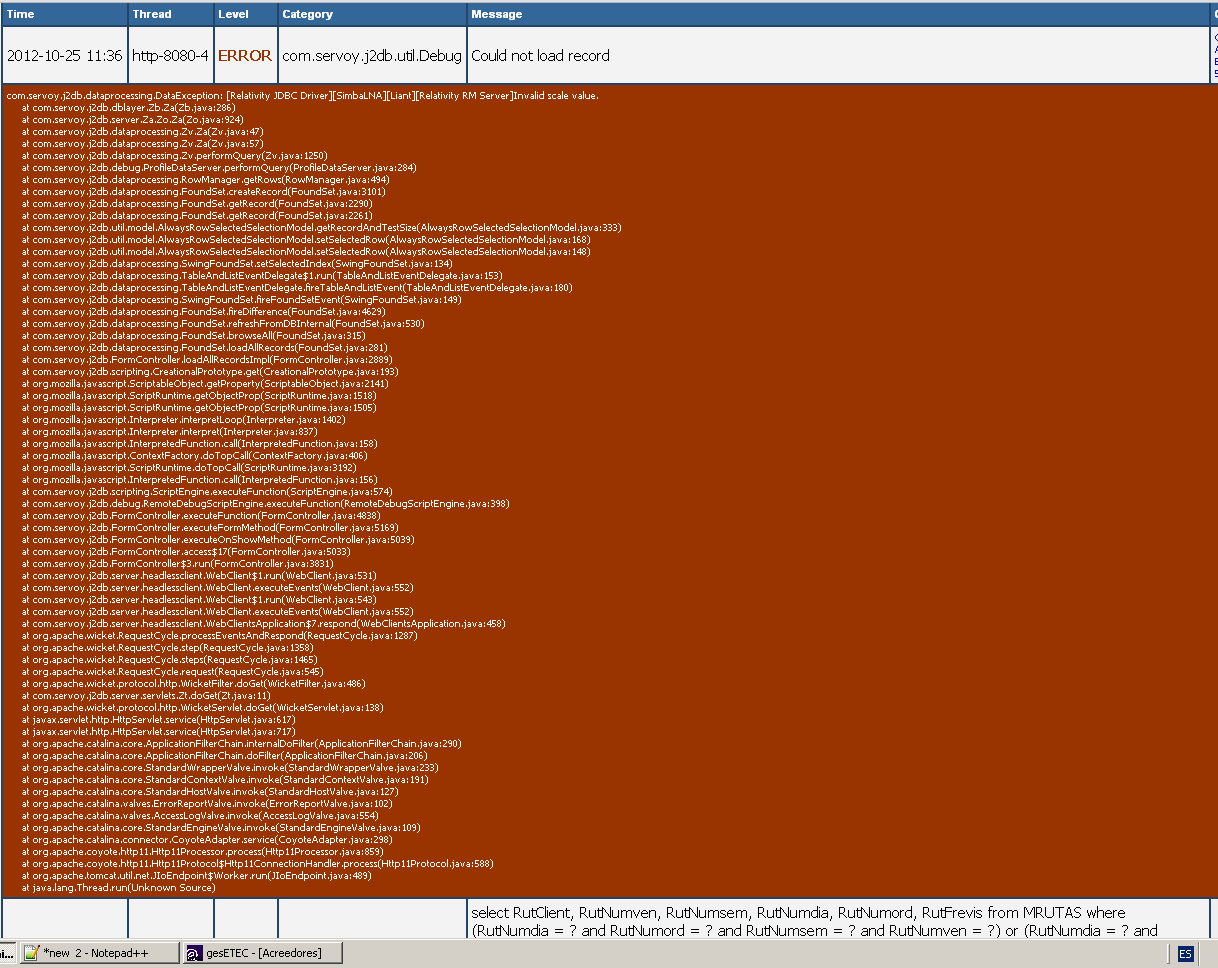Viewport: 1218px width, 968px height.
Task: Click the com.servoy.j2db.util.Debug category cell
Action: click(x=372, y=56)
